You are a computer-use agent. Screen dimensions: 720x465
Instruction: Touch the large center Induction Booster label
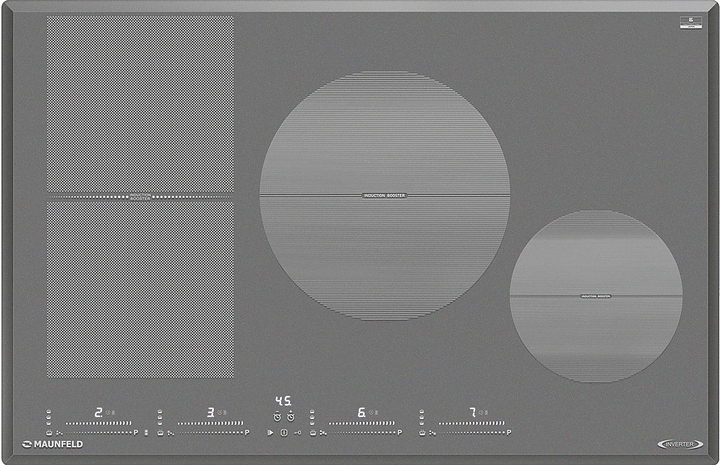click(x=384, y=196)
